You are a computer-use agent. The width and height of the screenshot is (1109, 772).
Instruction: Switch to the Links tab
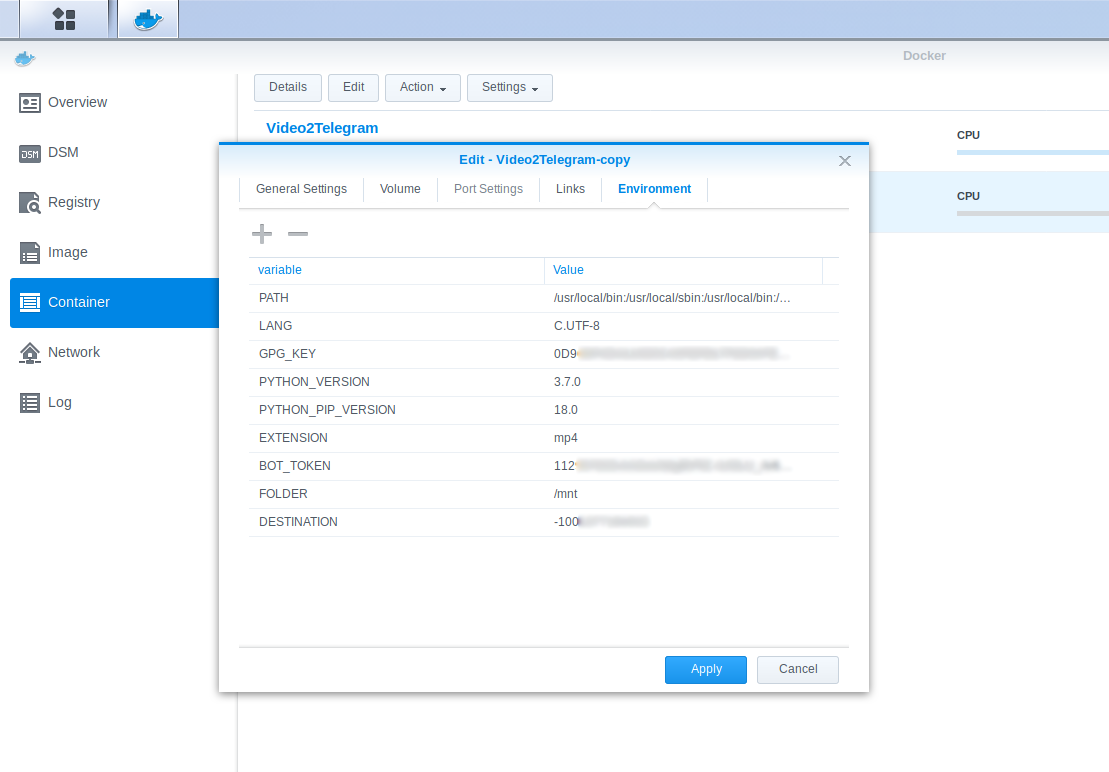tap(570, 189)
